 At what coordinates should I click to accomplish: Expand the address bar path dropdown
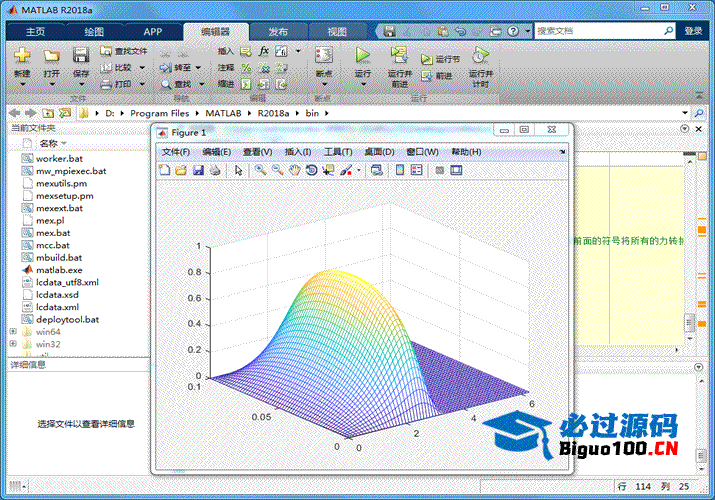pos(685,113)
